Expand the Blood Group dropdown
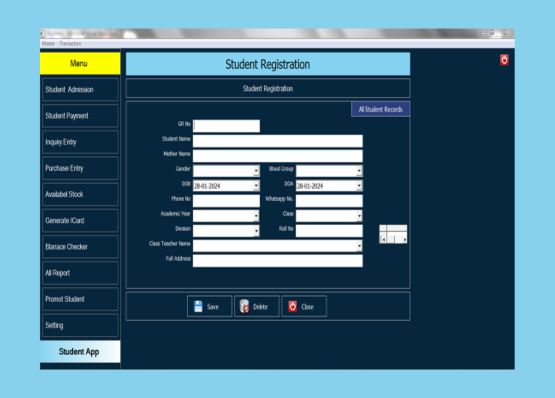The width and height of the screenshot is (555, 398). 359,171
